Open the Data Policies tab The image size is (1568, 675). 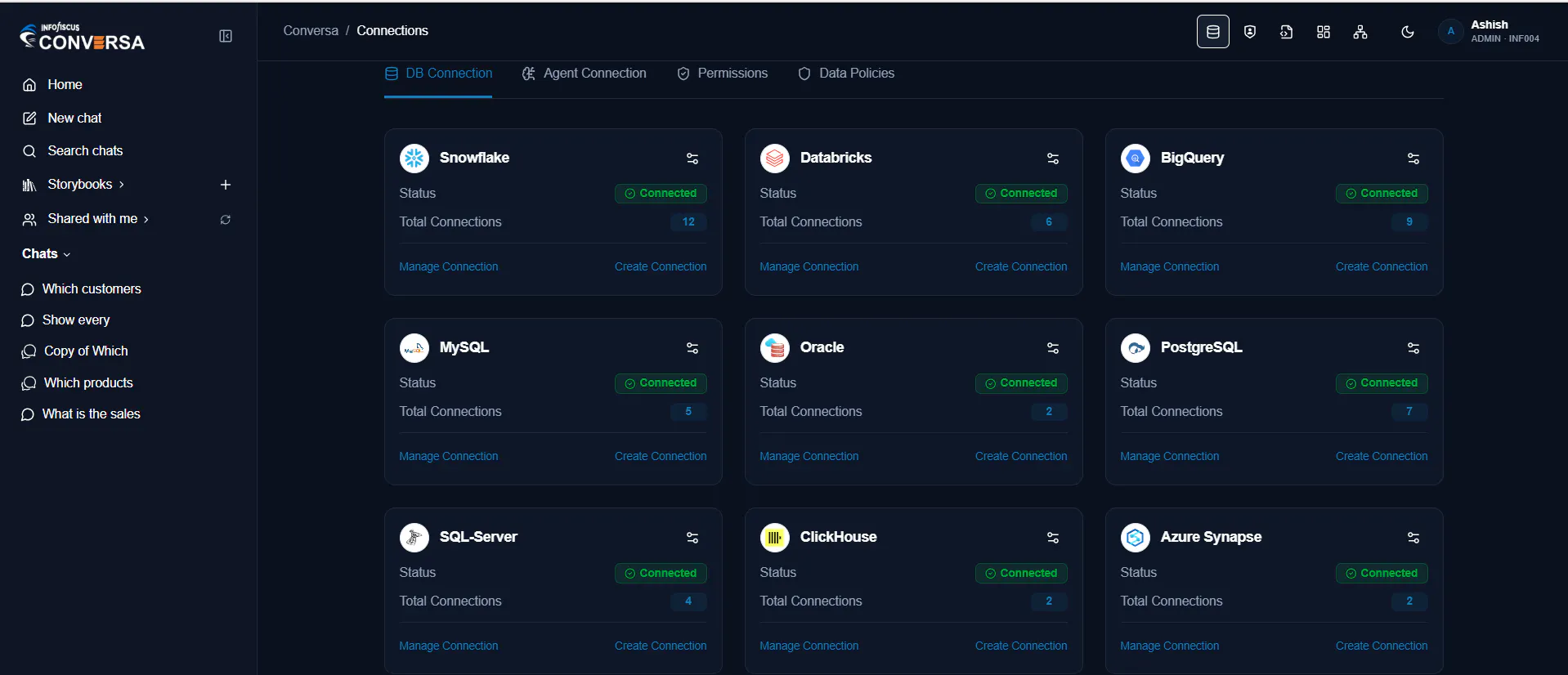coord(845,74)
